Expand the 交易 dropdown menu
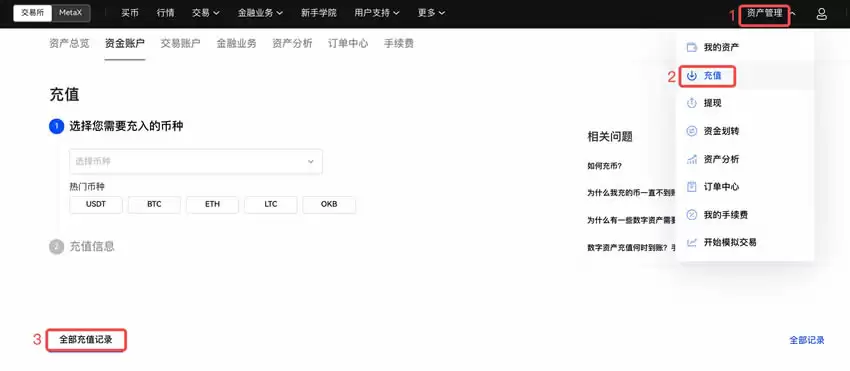 [206, 13]
